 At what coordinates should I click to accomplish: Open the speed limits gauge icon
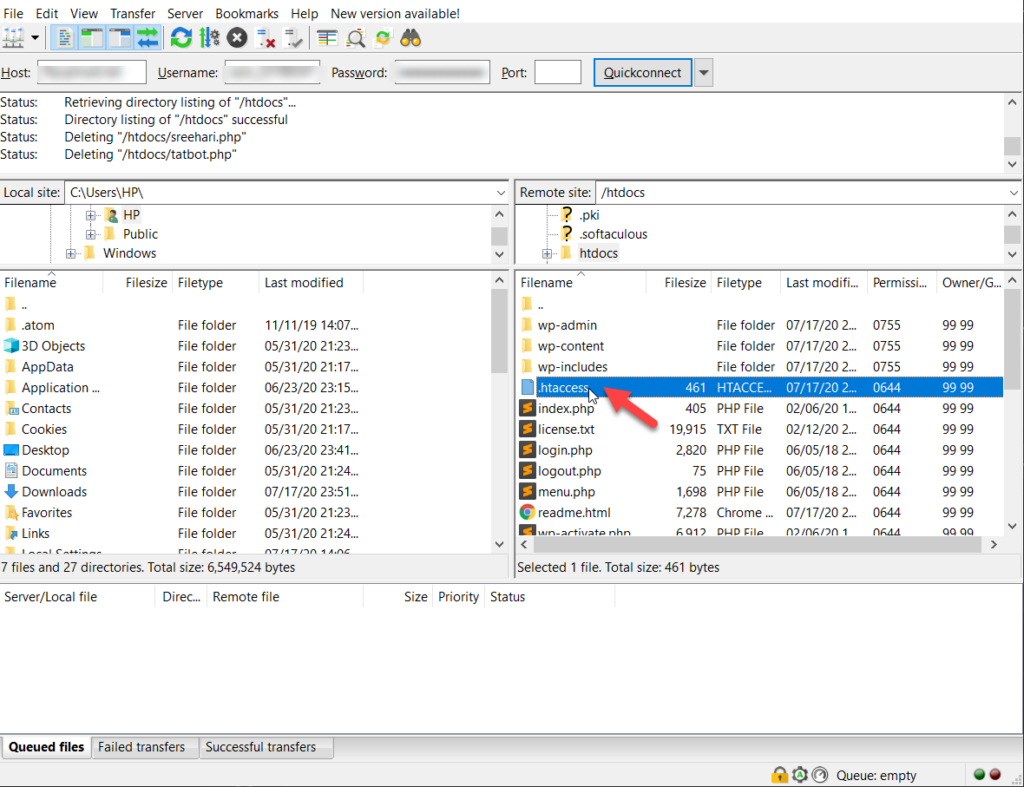tap(820, 775)
